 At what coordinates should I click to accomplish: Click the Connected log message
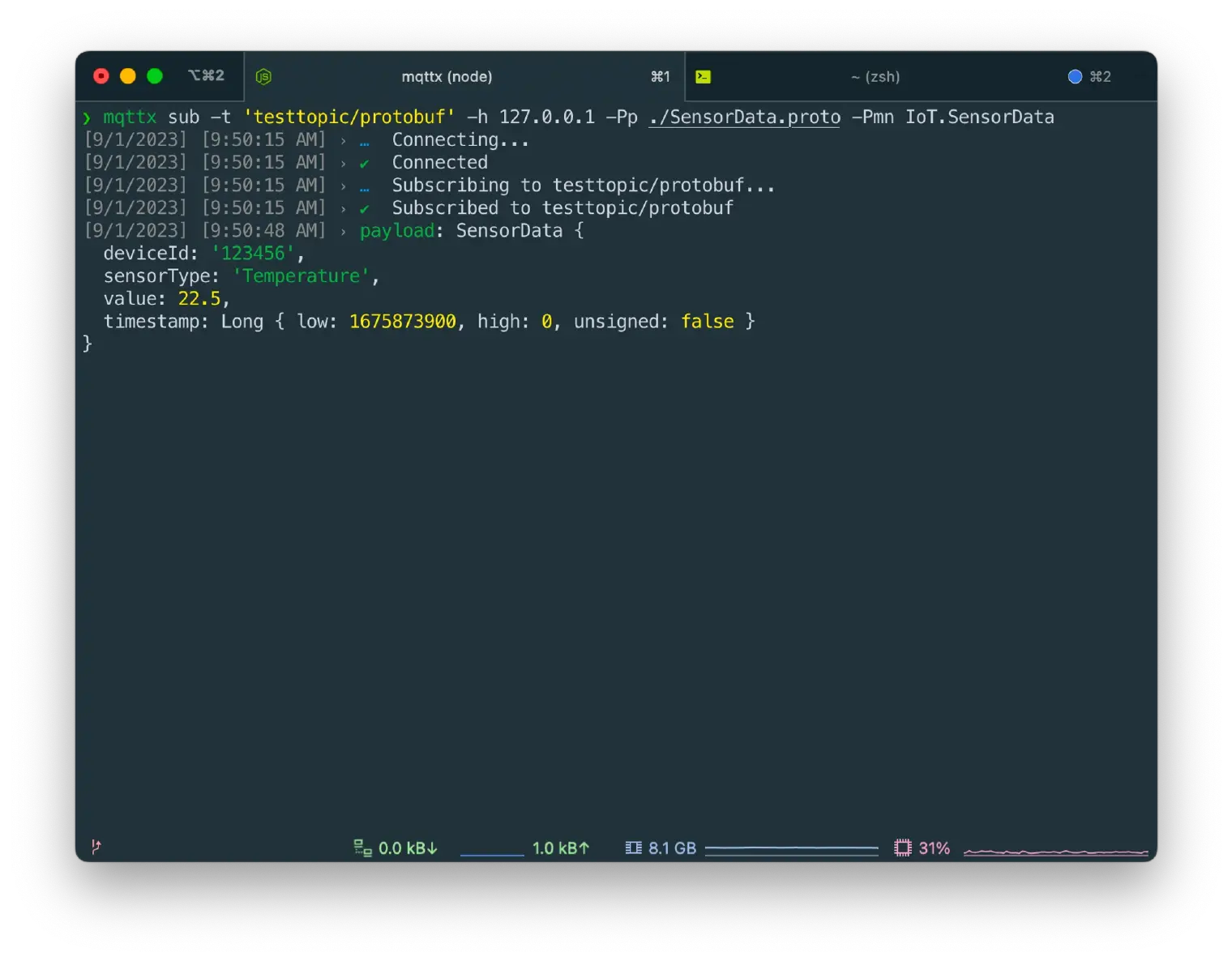(440, 162)
